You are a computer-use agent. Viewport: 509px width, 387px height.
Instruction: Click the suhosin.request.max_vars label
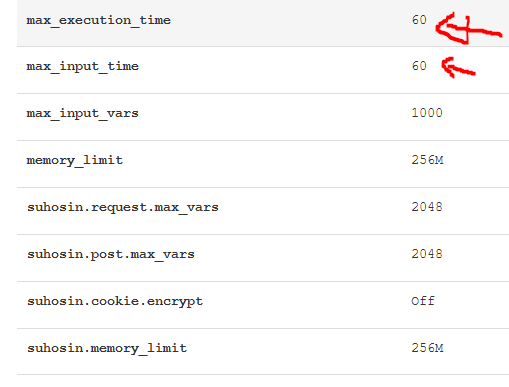pos(123,207)
